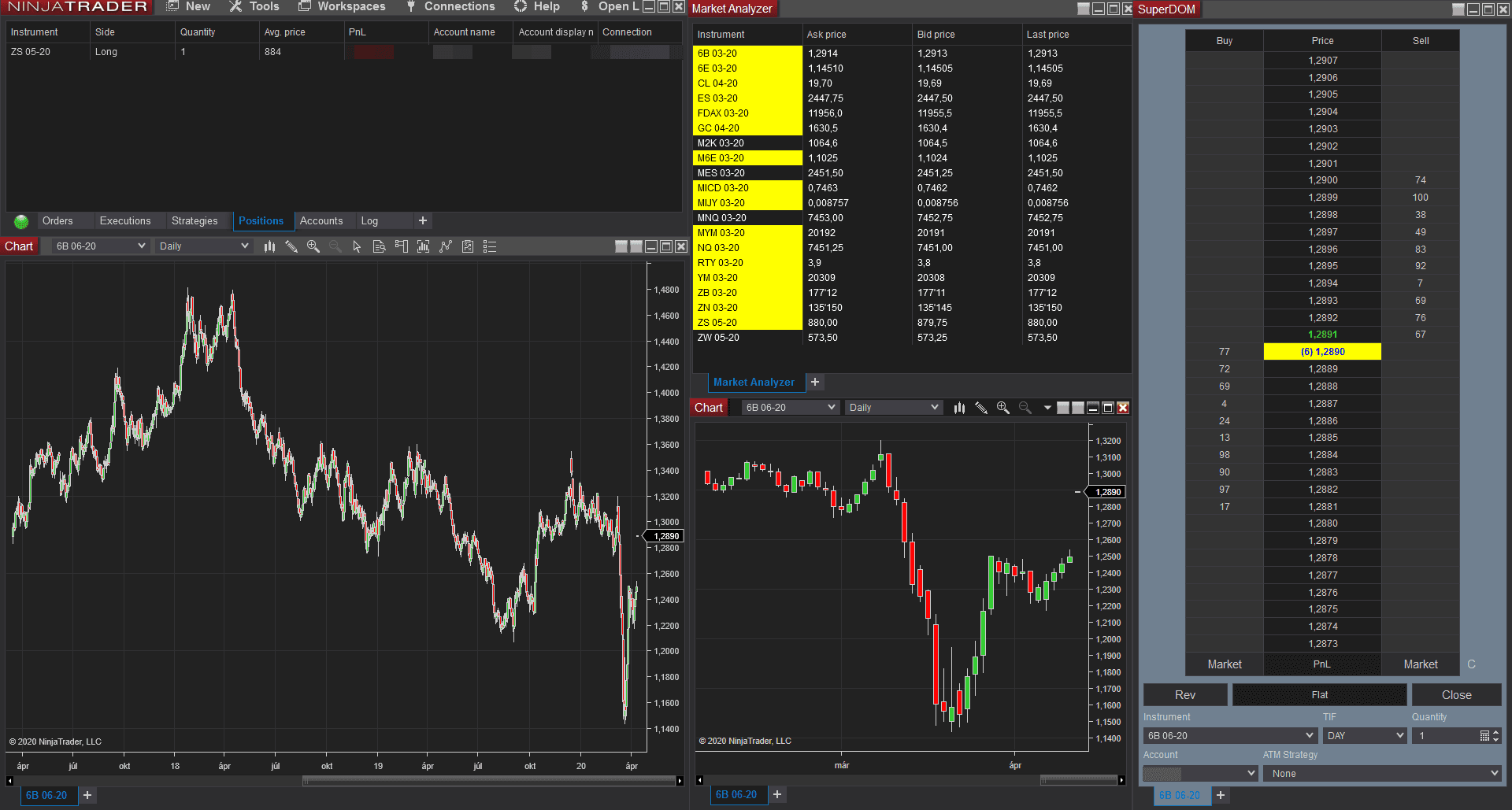Screen dimensions: 1512x810
Task: Click the Rev button in the SuperDOM
Action: click(x=1184, y=694)
